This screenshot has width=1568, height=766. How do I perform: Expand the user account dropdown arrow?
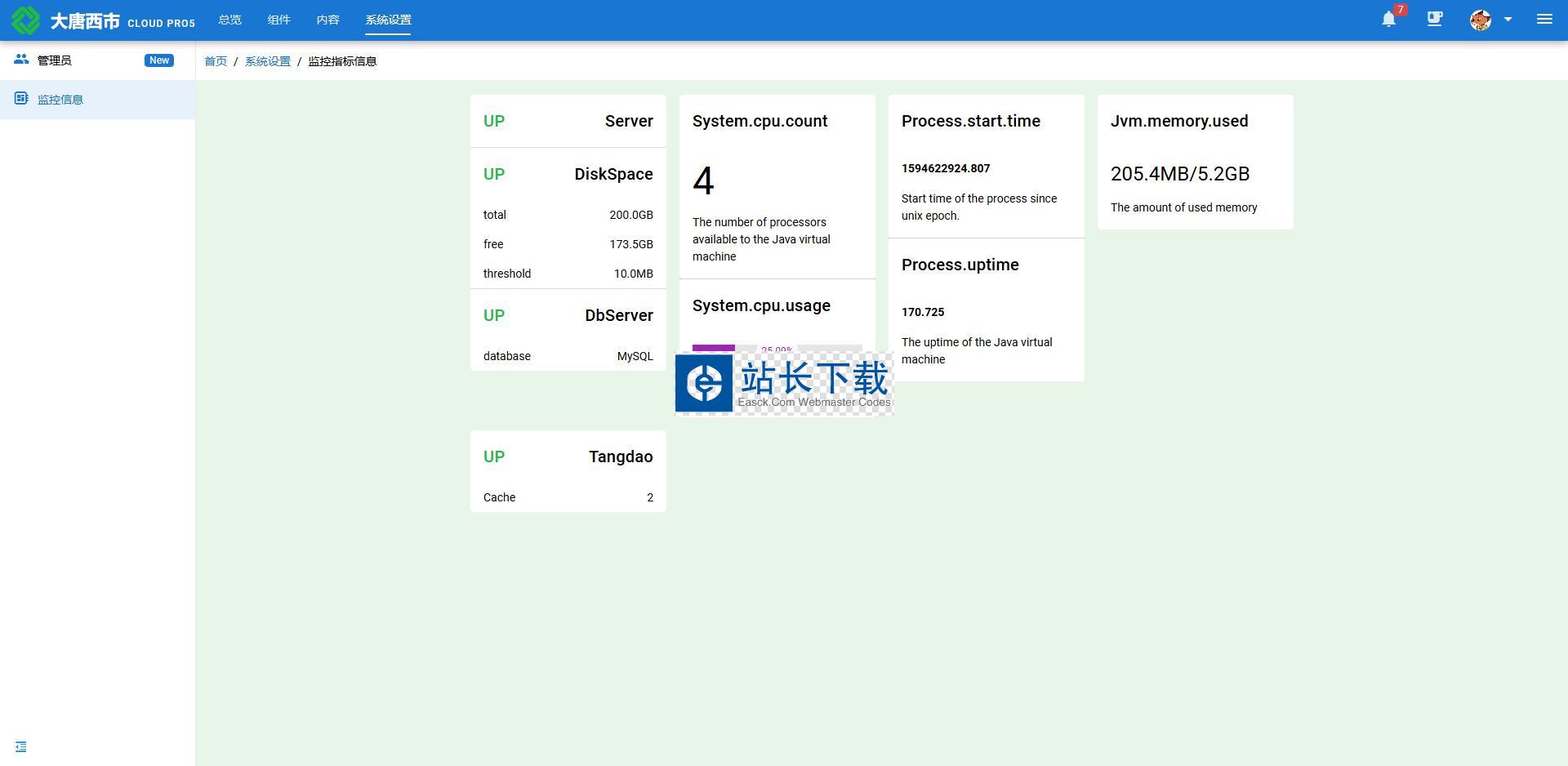1508,20
